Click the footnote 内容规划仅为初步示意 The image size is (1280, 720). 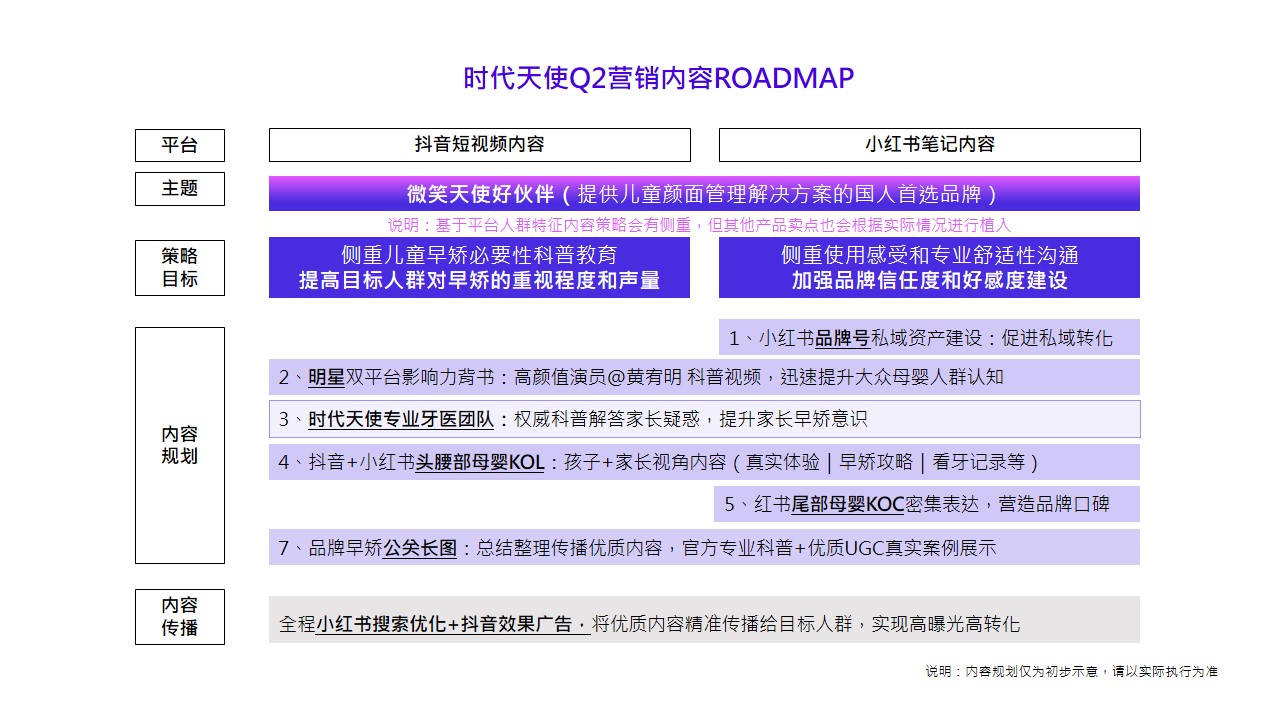[1072, 672]
